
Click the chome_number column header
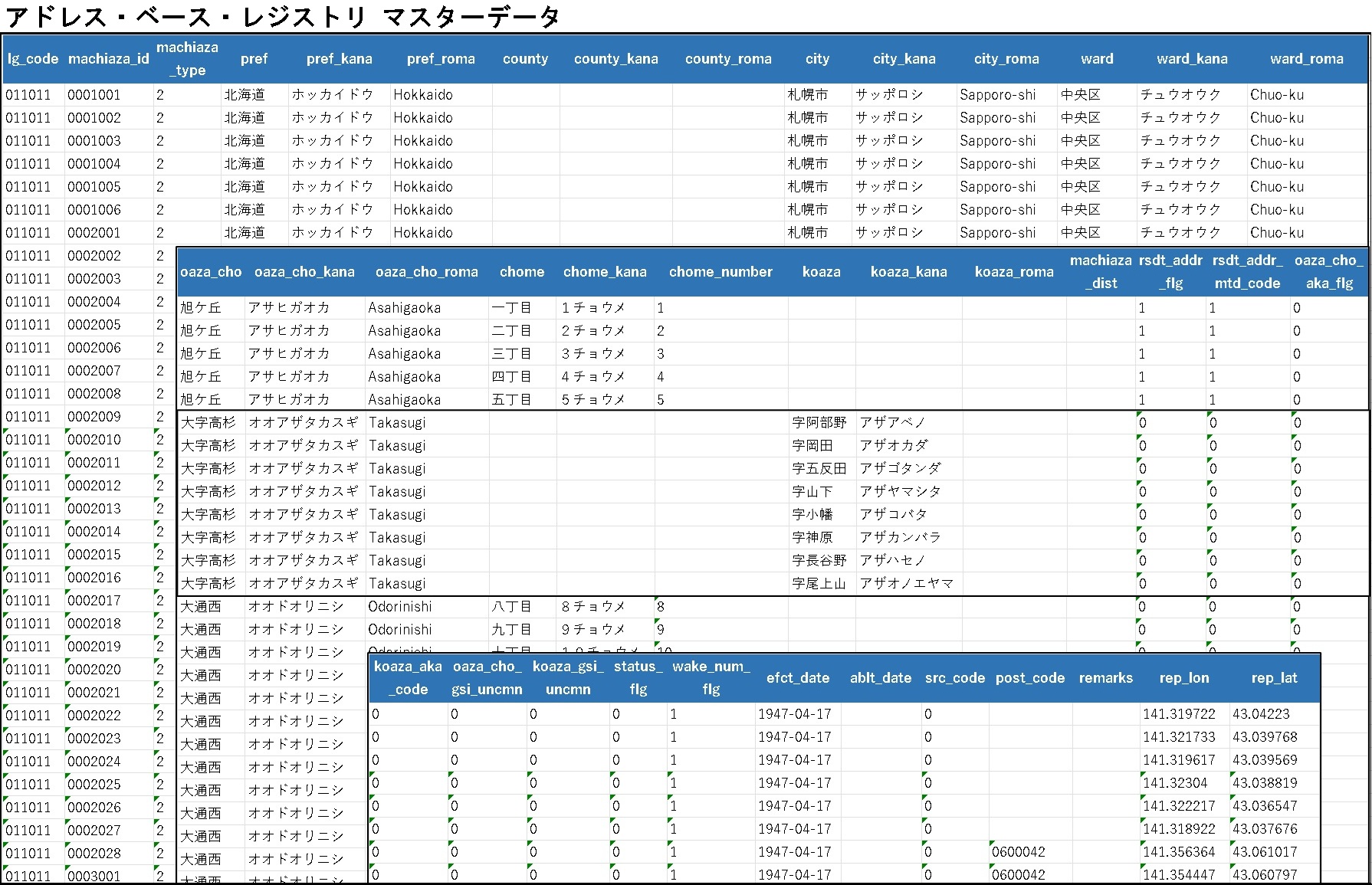point(720,272)
